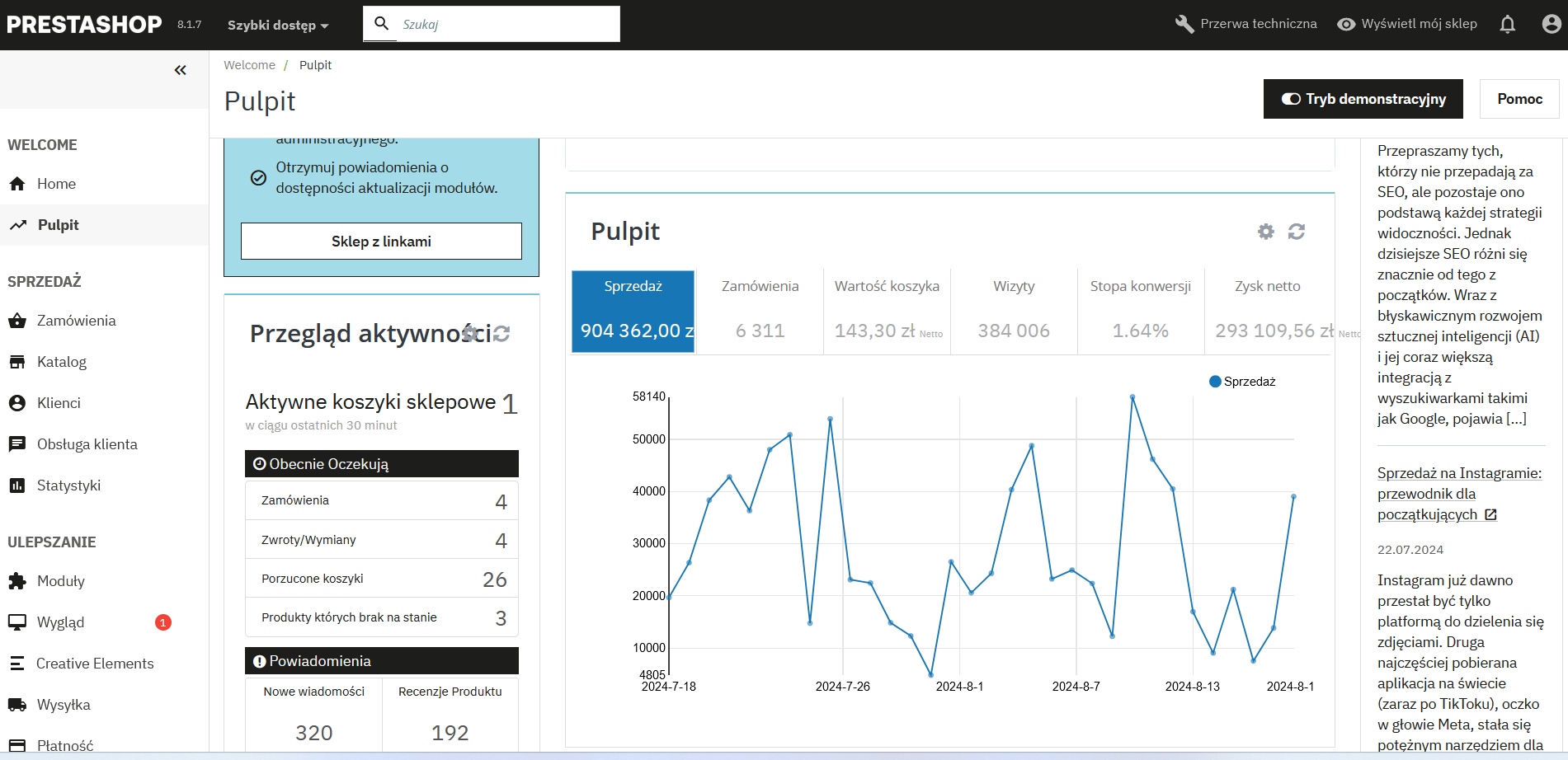Open user profile avatar icon
Image resolution: width=1568 pixels, height=760 pixels.
[1551, 25]
